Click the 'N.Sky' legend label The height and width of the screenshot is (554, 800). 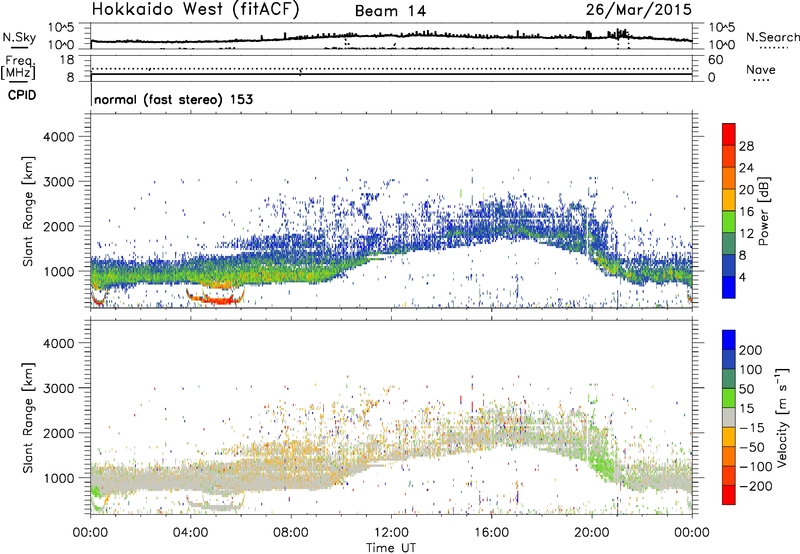point(19,37)
